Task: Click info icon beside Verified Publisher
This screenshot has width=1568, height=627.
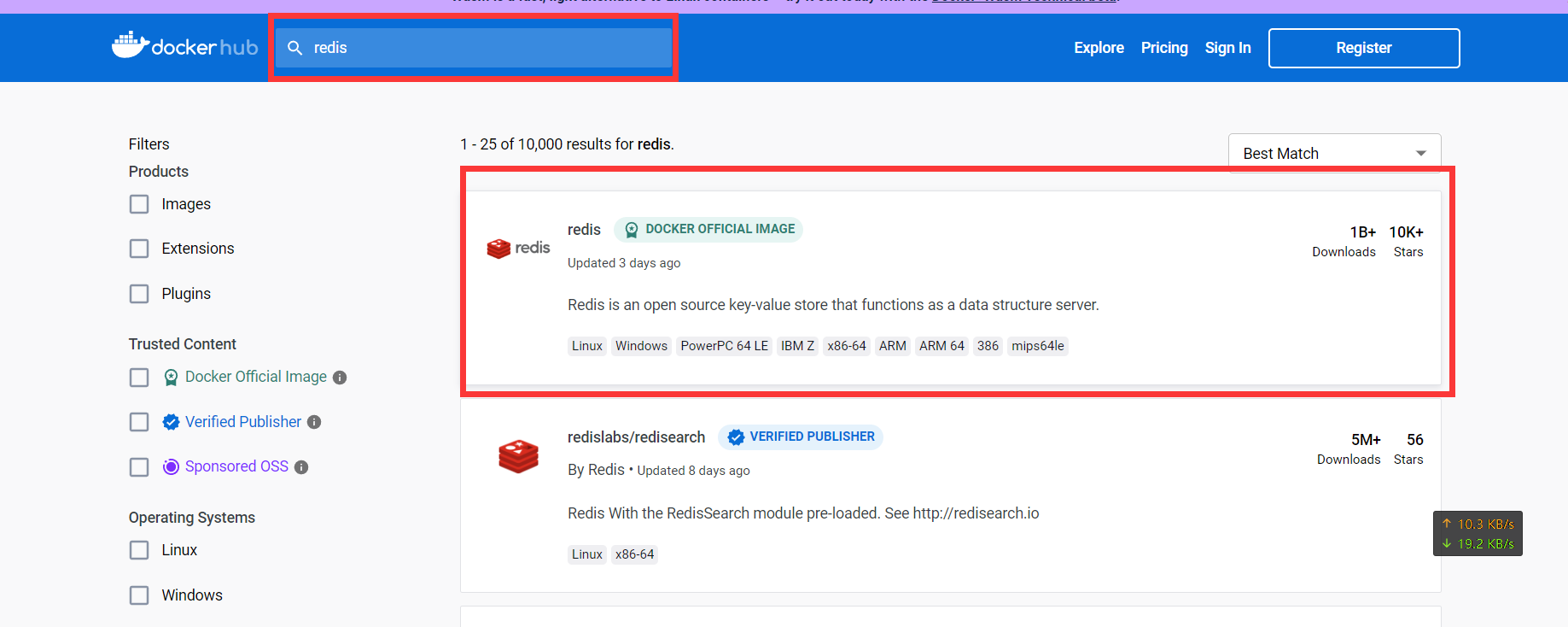Action: click(314, 422)
